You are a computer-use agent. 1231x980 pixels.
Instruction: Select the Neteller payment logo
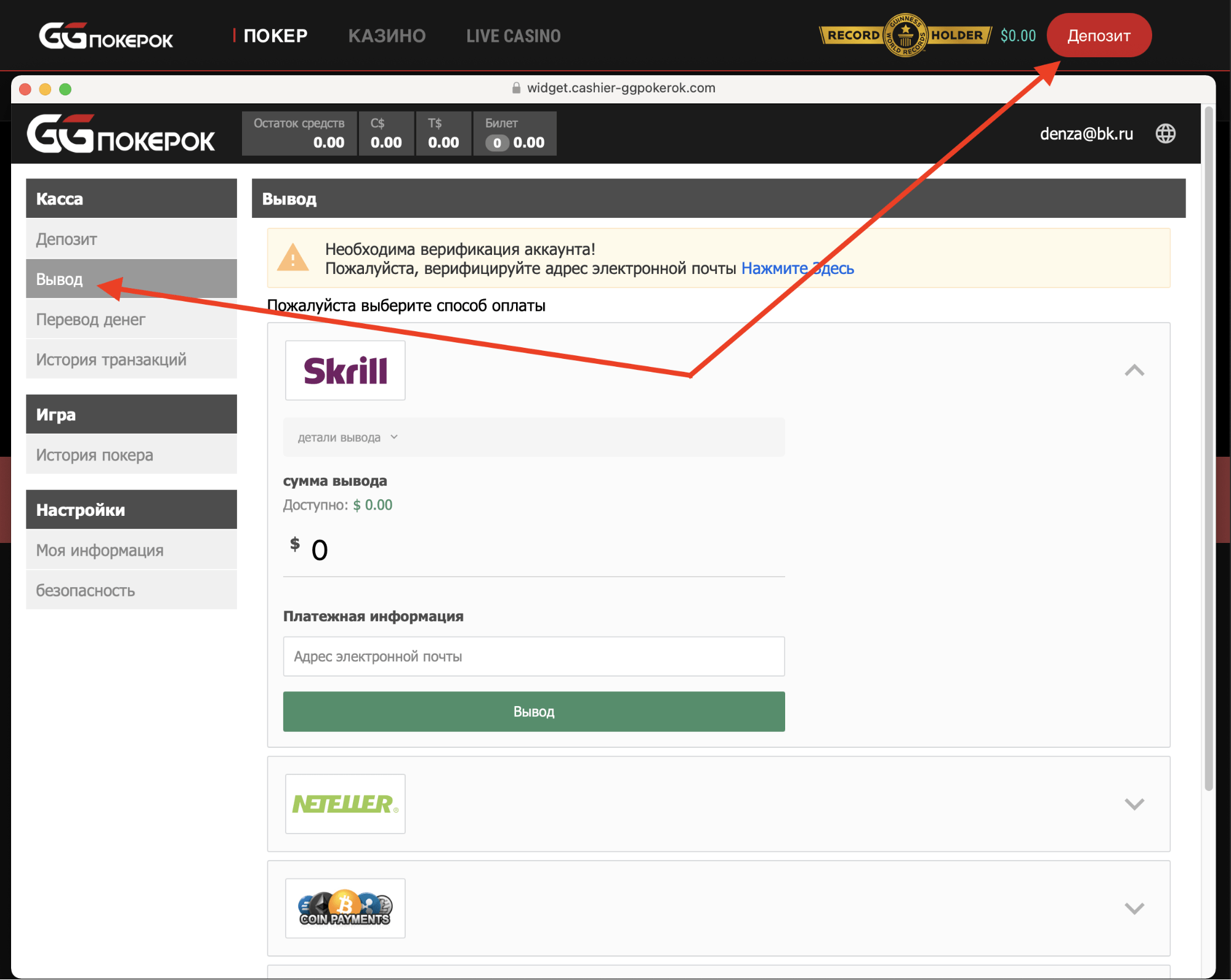pos(345,804)
